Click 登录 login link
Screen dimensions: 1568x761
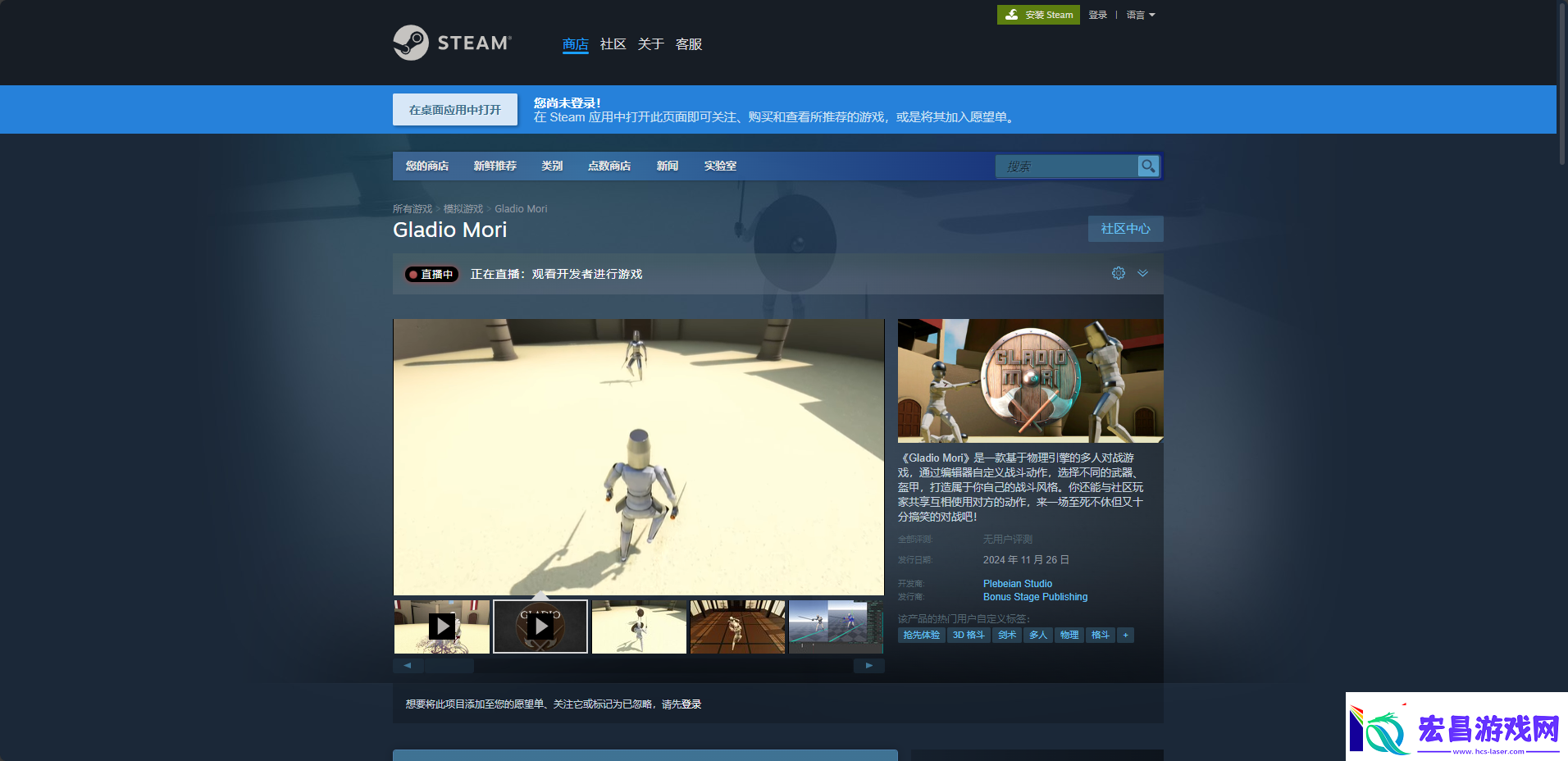tap(1097, 15)
